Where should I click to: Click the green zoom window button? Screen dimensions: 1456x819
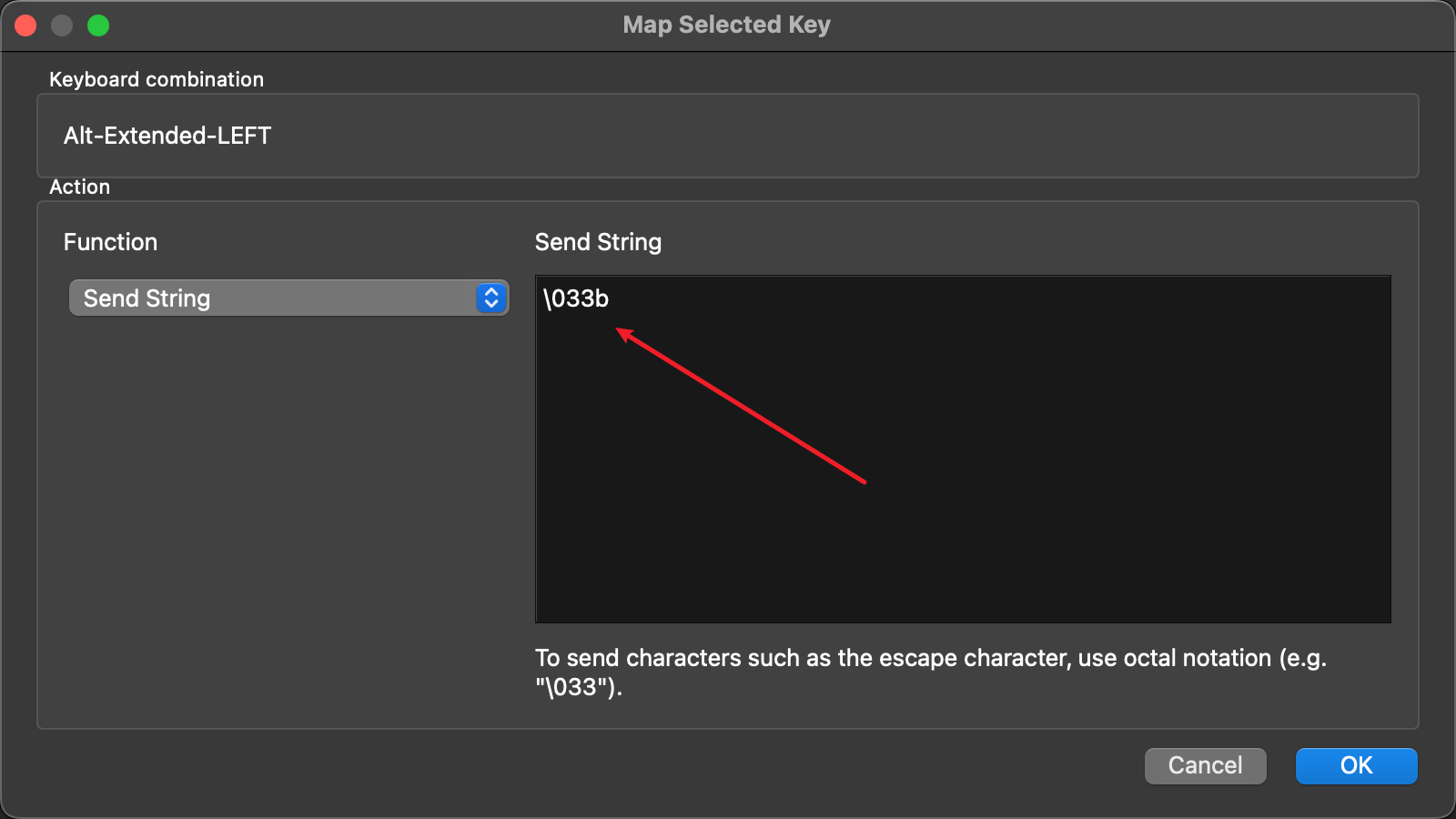tap(98, 25)
